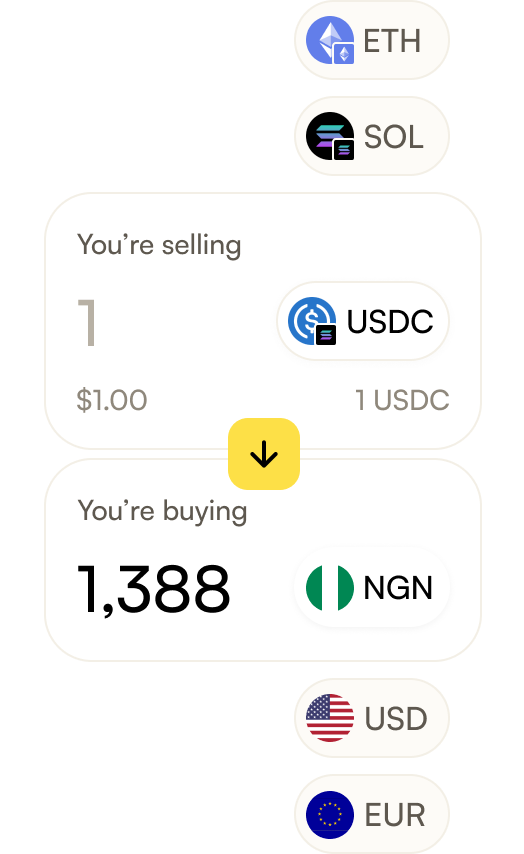Click the You're selling heading

pos(159,245)
